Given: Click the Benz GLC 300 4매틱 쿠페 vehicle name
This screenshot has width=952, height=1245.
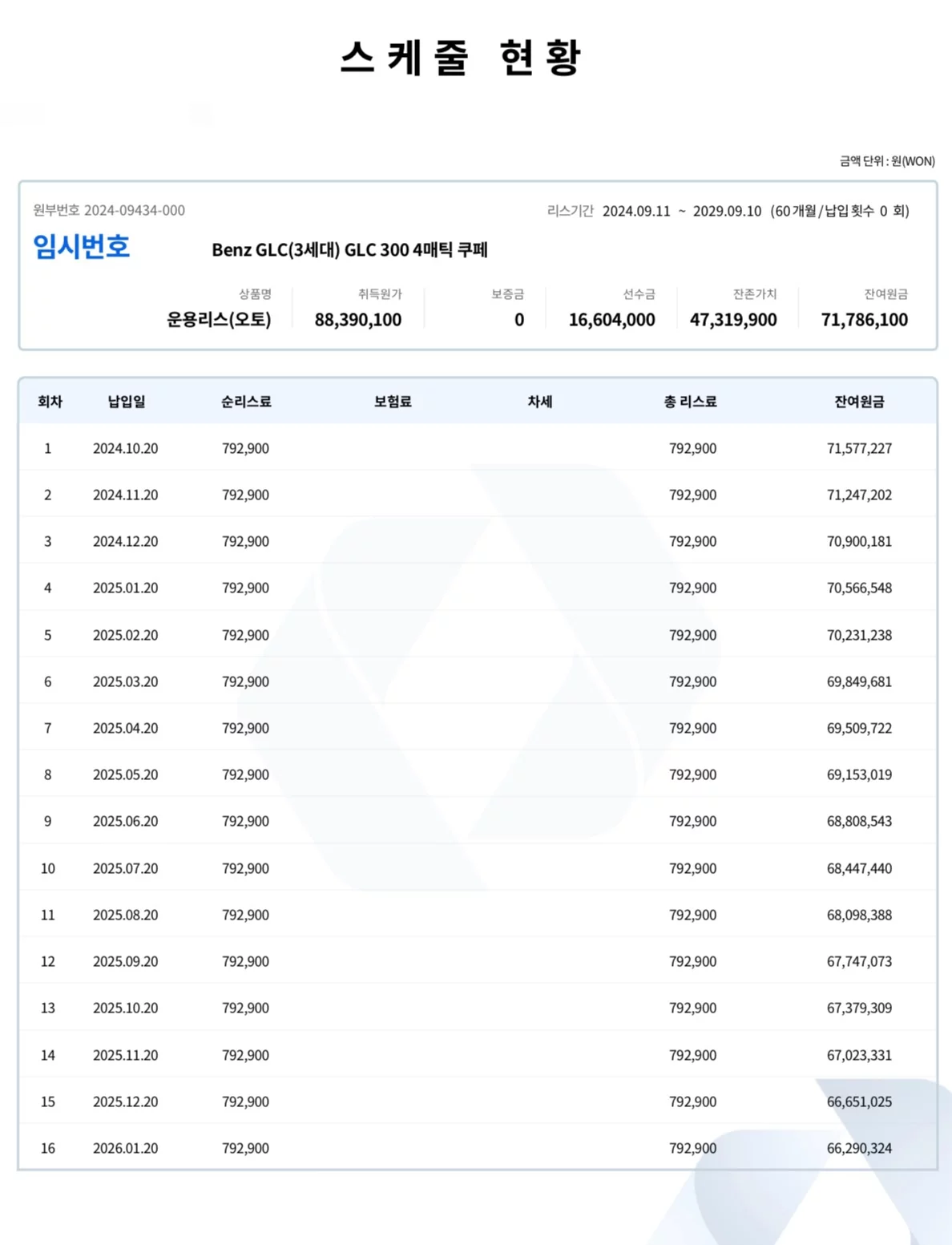Looking at the screenshot, I should pos(349,250).
